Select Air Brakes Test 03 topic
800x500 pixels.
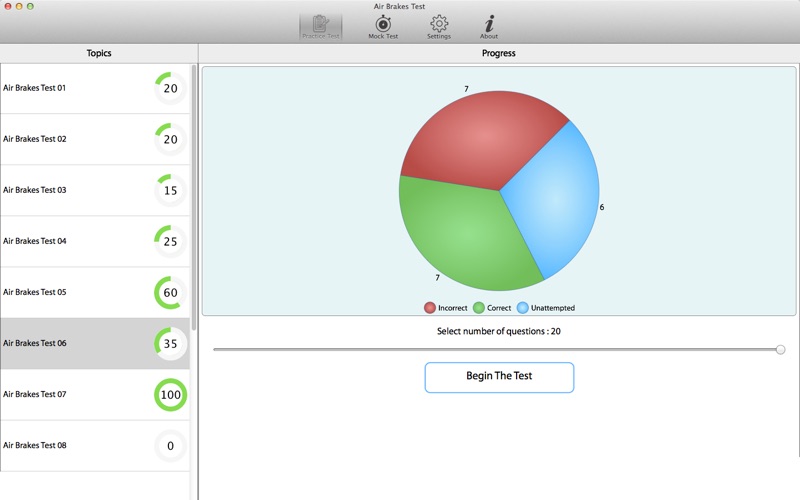click(x=95, y=190)
